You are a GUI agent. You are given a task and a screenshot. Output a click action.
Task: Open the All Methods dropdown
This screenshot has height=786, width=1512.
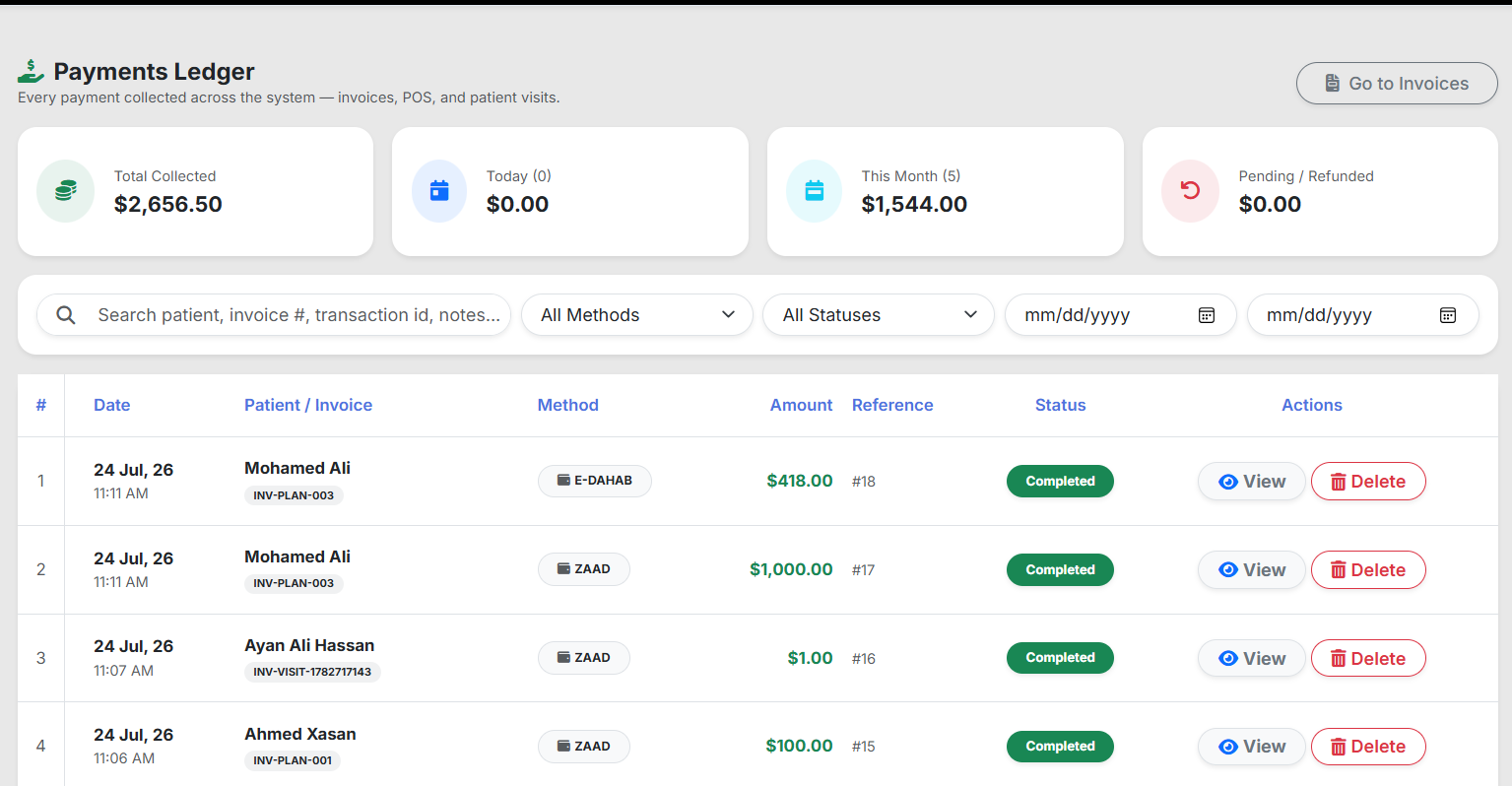click(637, 315)
